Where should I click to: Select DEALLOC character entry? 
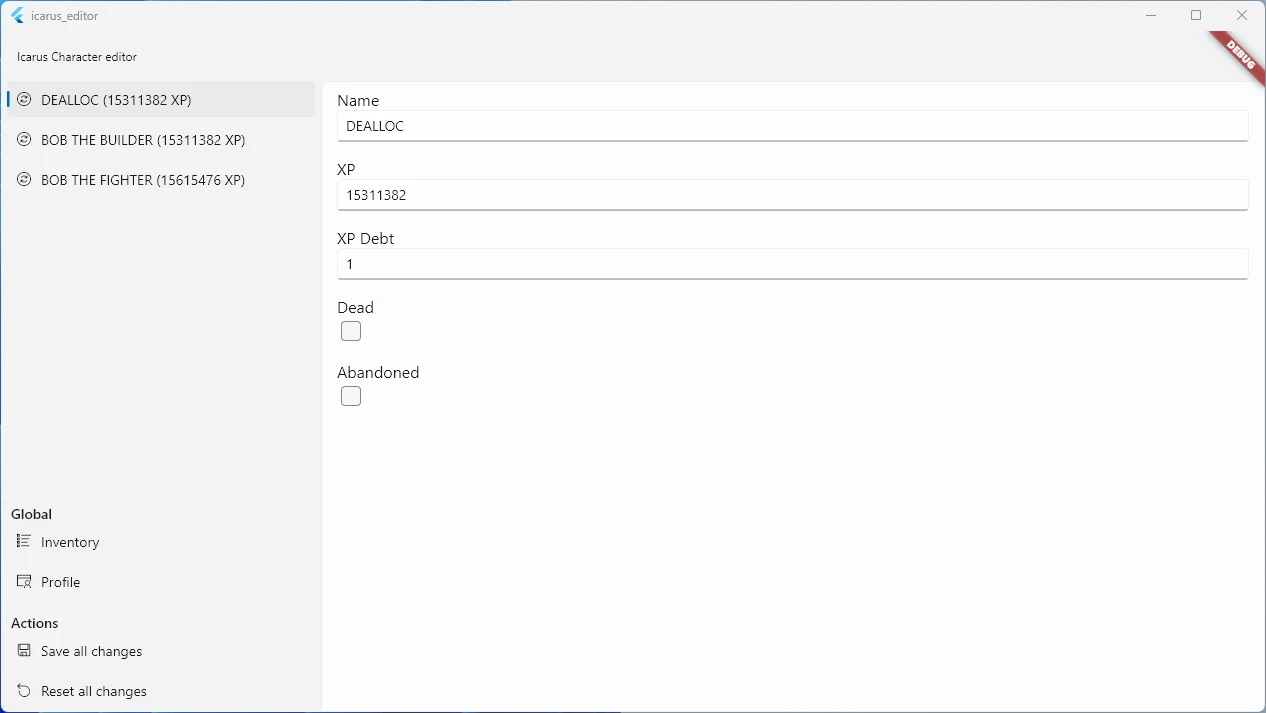click(116, 100)
